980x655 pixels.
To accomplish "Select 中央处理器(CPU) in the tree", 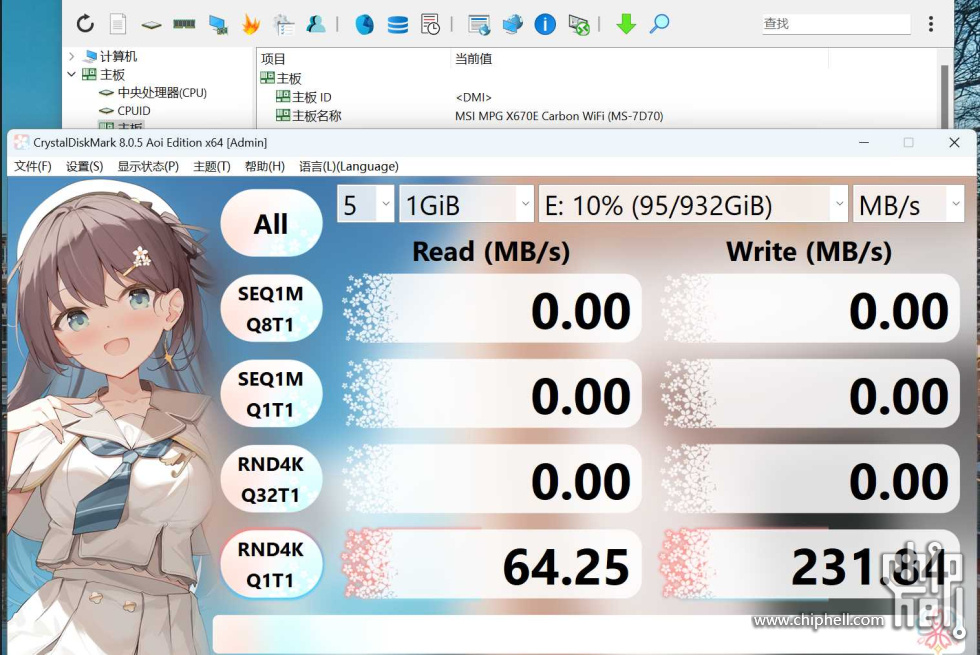I will [x=162, y=92].
